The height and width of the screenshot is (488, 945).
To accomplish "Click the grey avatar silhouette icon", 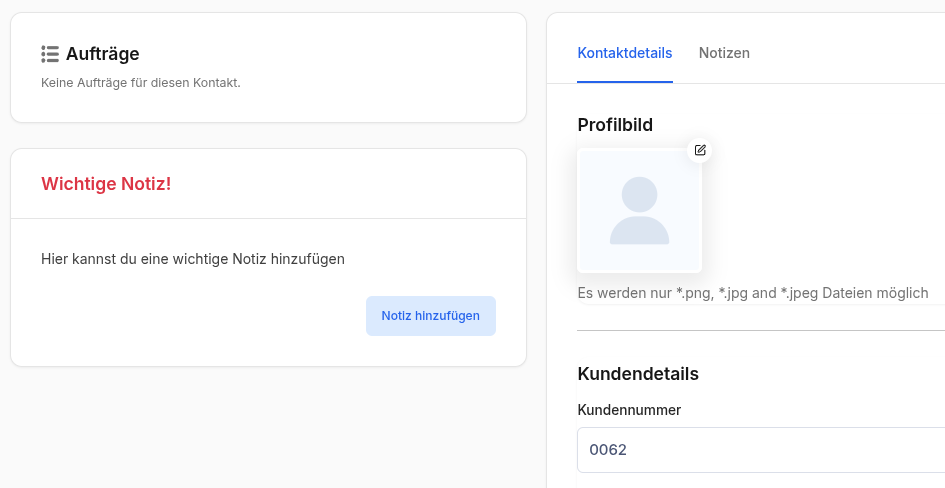I will coord(639,210).
